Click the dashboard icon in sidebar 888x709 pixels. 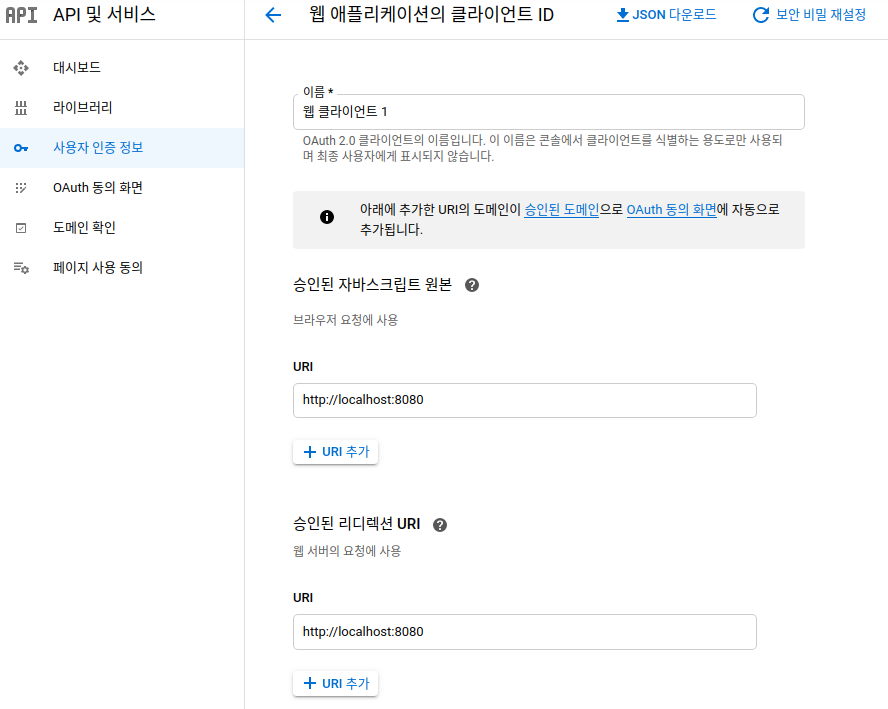pos(21,68)
